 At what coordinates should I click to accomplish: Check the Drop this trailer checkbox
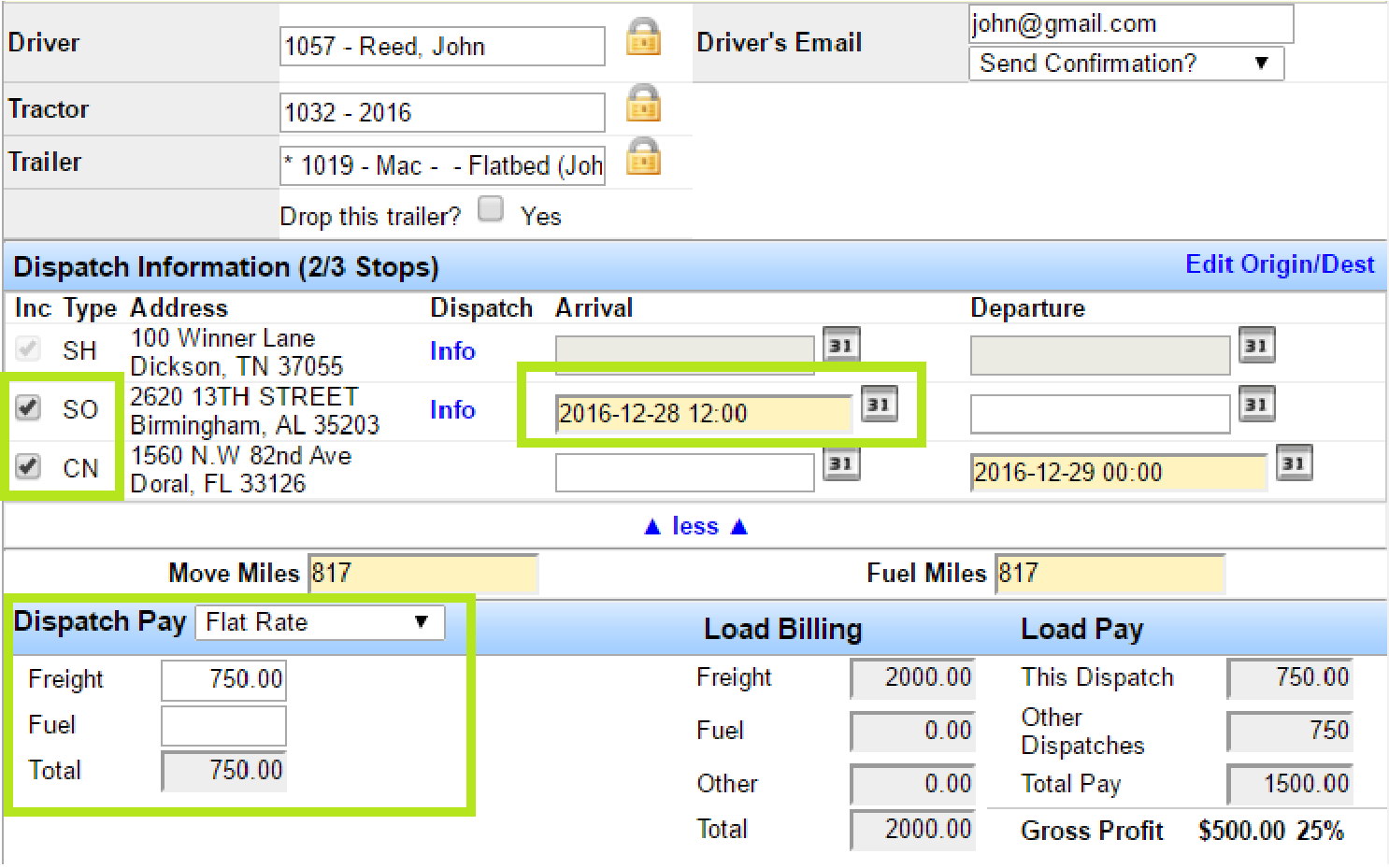[491, 208]
